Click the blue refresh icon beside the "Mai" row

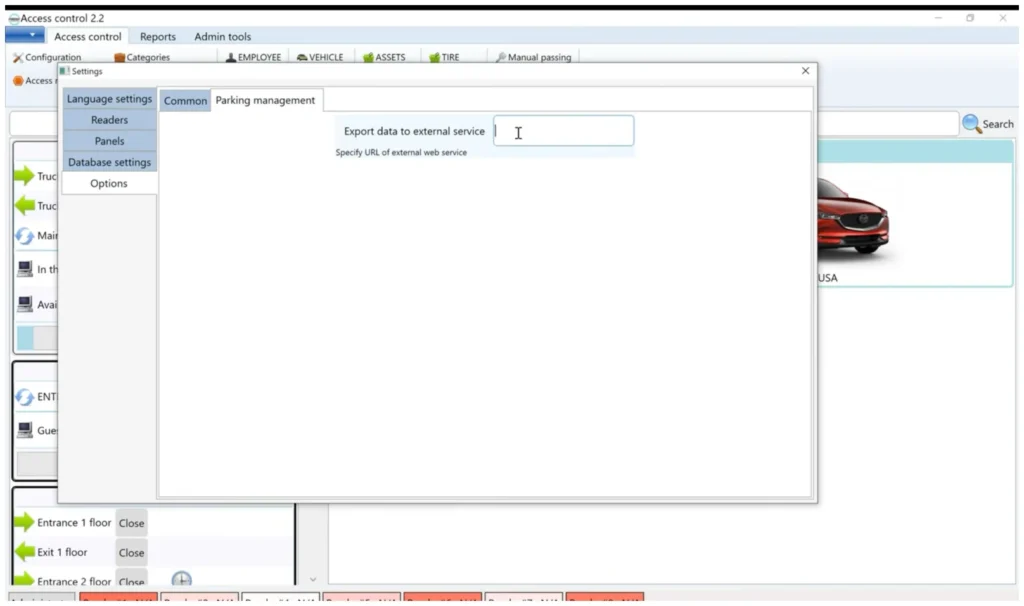point(25,236)
